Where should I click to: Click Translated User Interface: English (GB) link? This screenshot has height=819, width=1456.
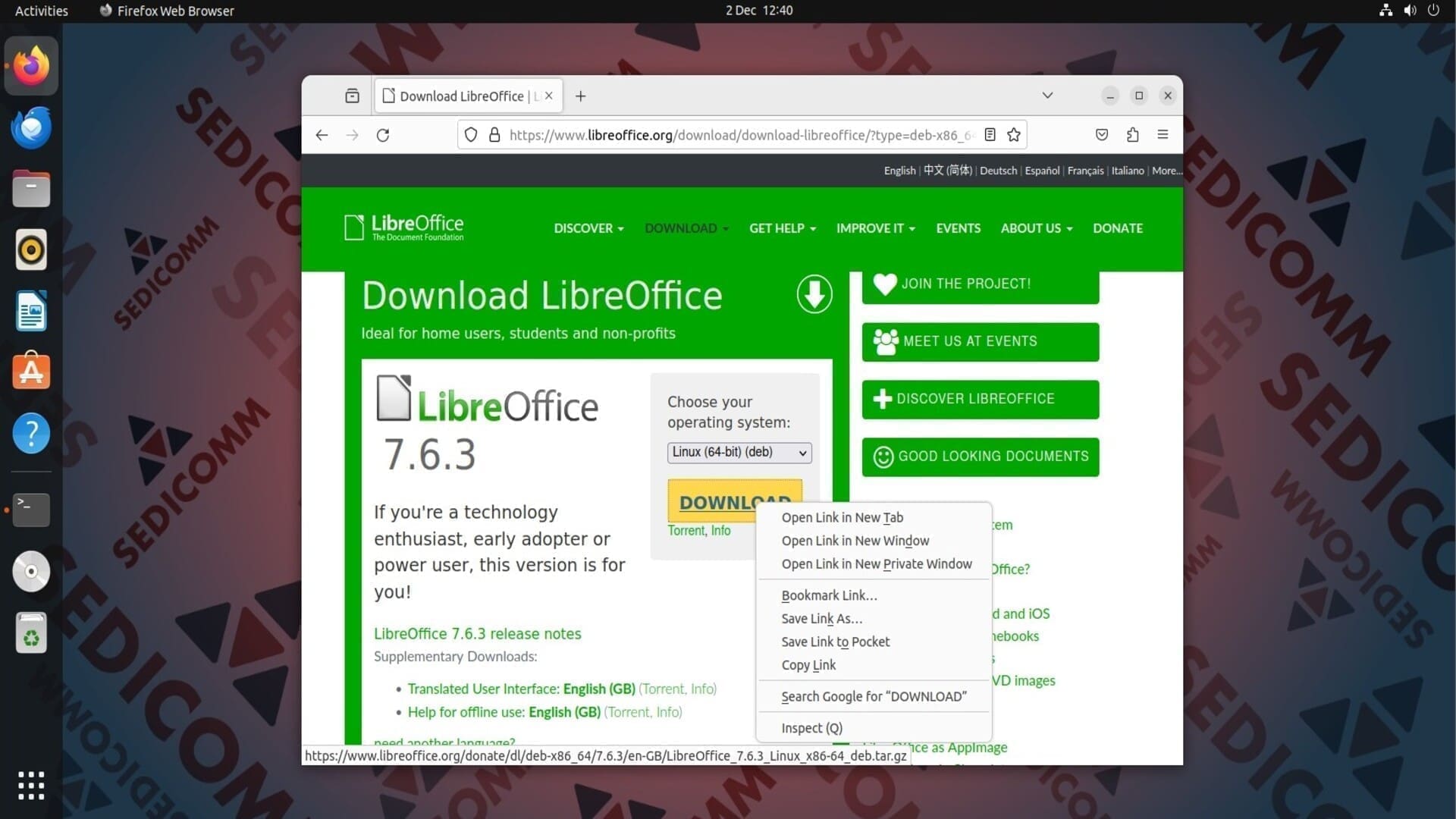[521, 689]
